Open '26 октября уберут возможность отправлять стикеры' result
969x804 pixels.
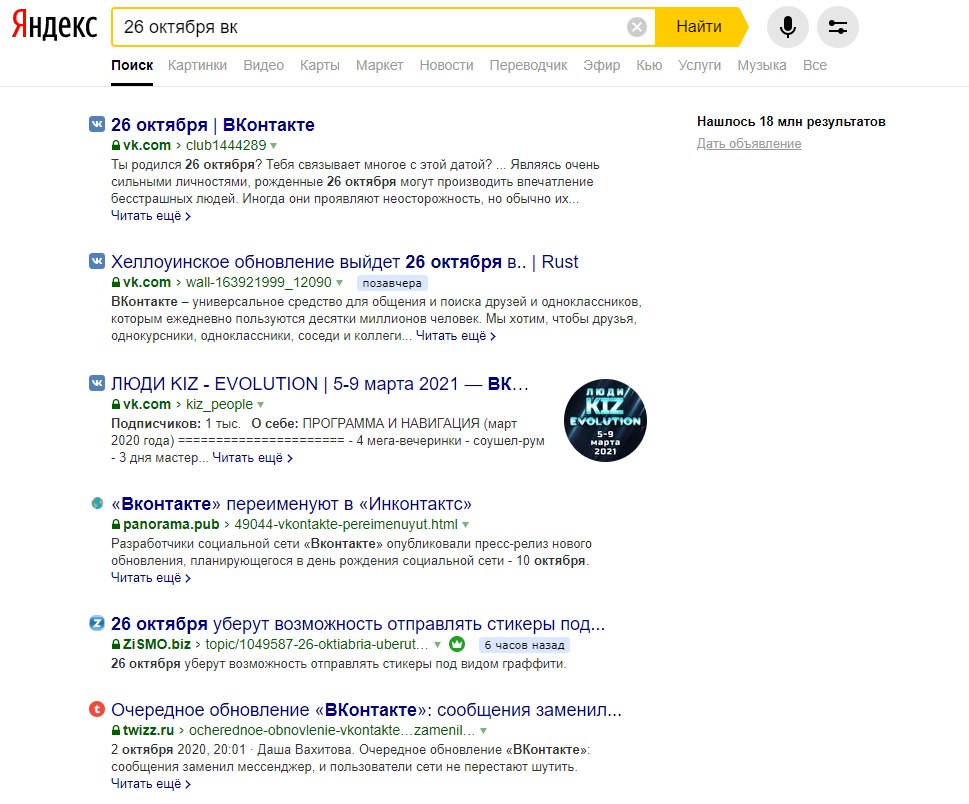click(x=358, y=624)
